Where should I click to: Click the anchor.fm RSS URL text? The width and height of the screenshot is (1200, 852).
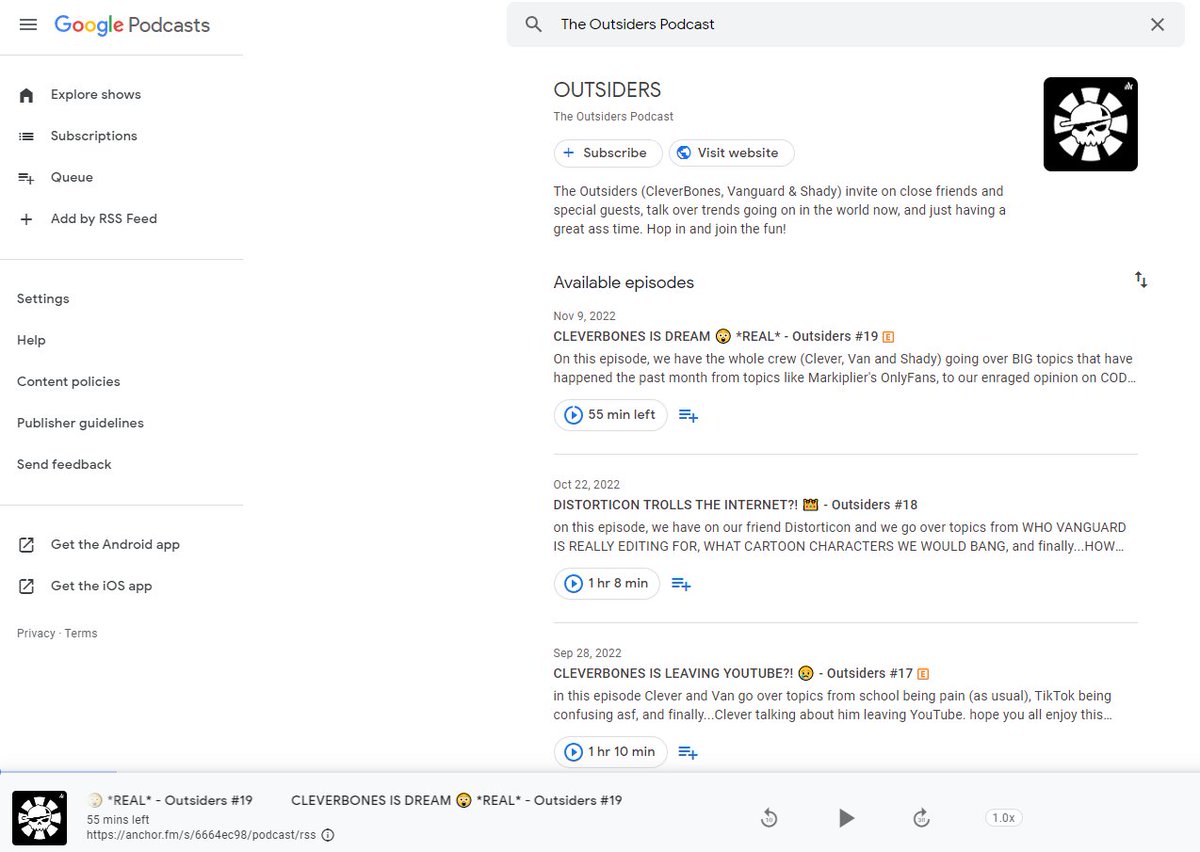tap(201, 835)
